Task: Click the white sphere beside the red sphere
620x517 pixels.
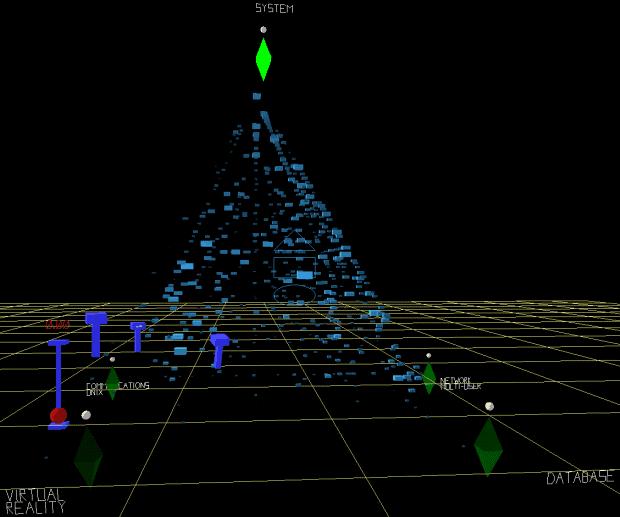Action: pyautogui.click(x=86, y=415)
